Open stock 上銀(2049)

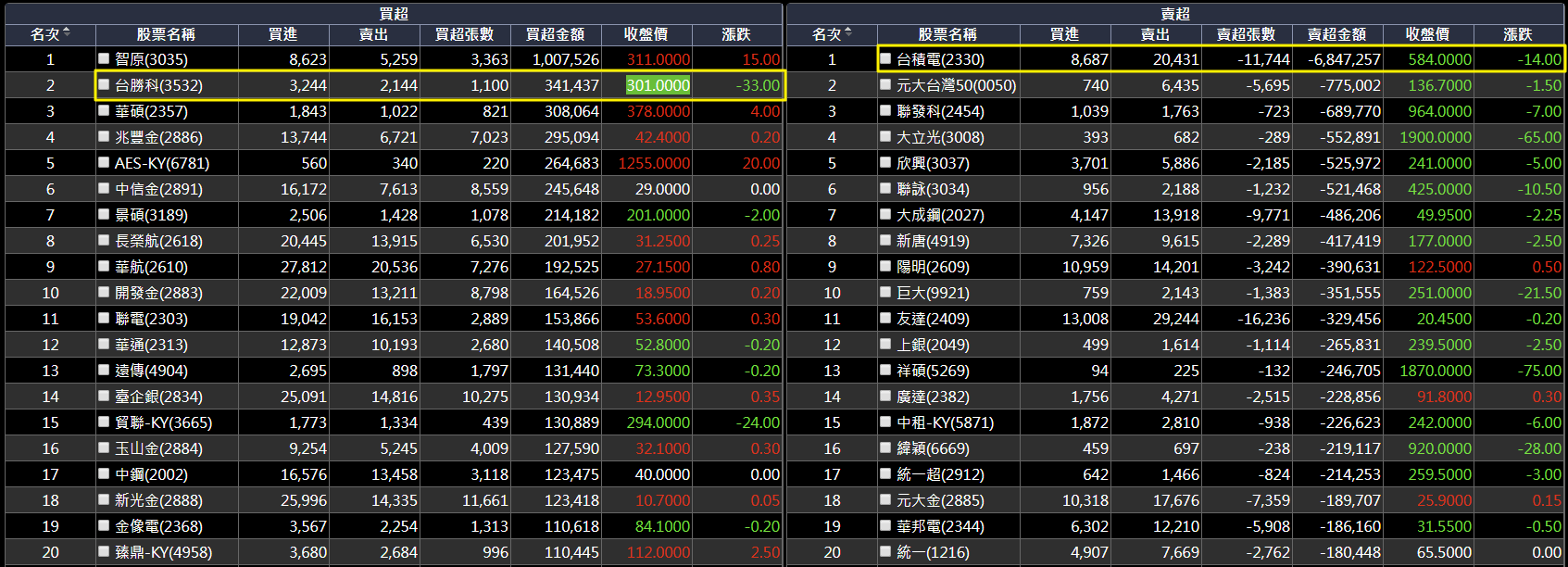tap(933, 345)
